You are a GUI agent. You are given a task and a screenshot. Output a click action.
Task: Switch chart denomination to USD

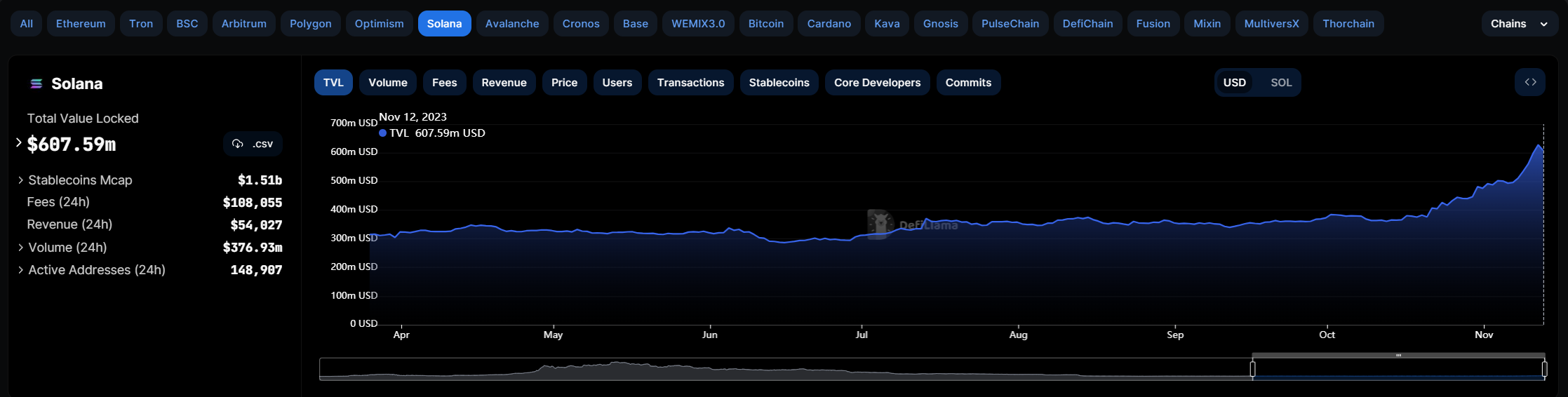(1235, 82)
